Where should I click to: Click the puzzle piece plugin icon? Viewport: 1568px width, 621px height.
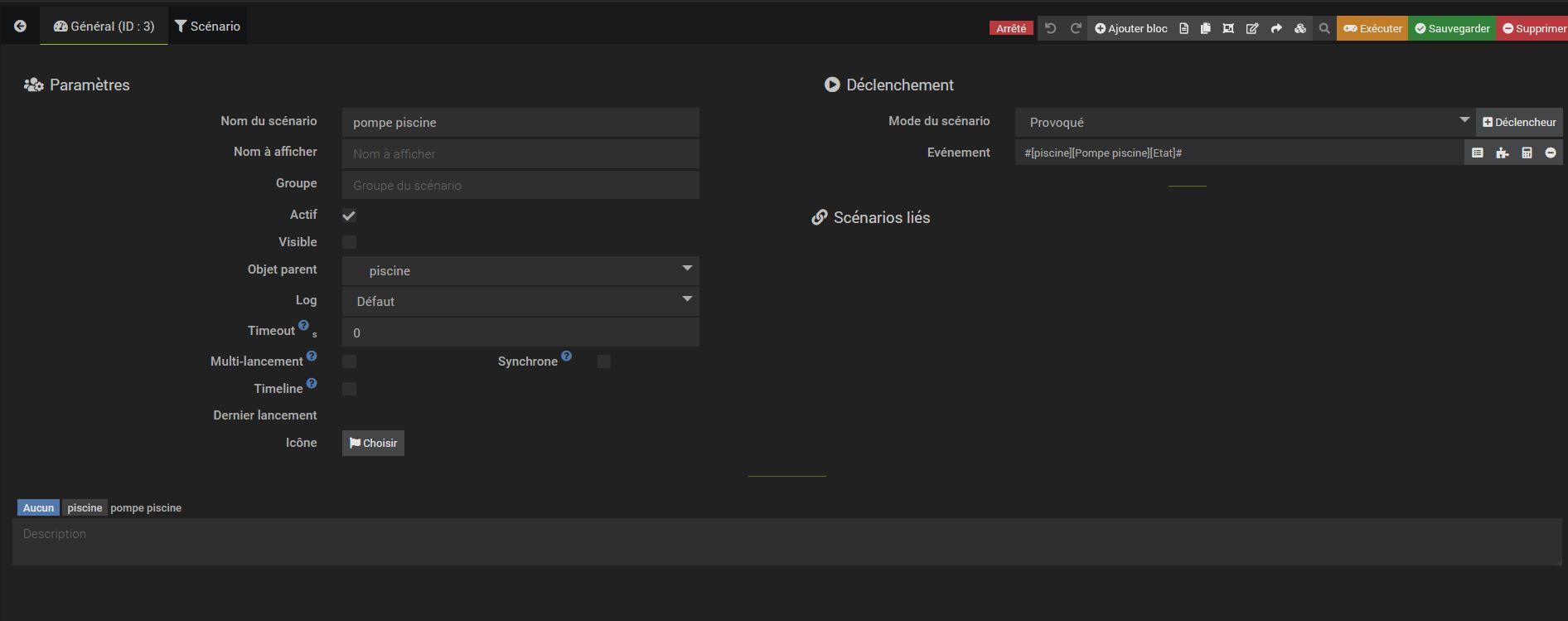tap(1502, 153)
